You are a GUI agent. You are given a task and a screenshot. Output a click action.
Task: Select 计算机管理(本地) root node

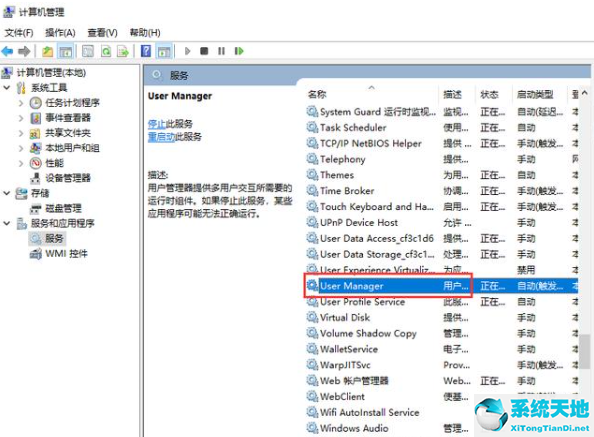[51, 72]
